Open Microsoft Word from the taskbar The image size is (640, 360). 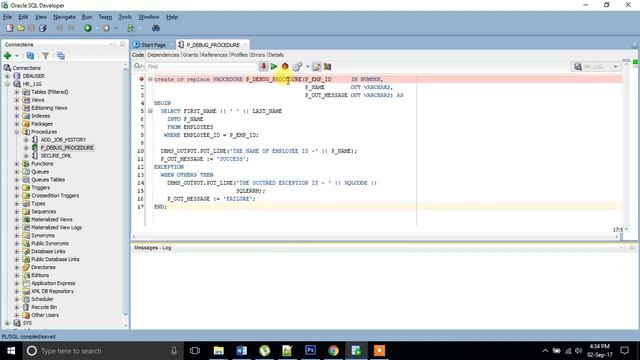pos(242,351)
